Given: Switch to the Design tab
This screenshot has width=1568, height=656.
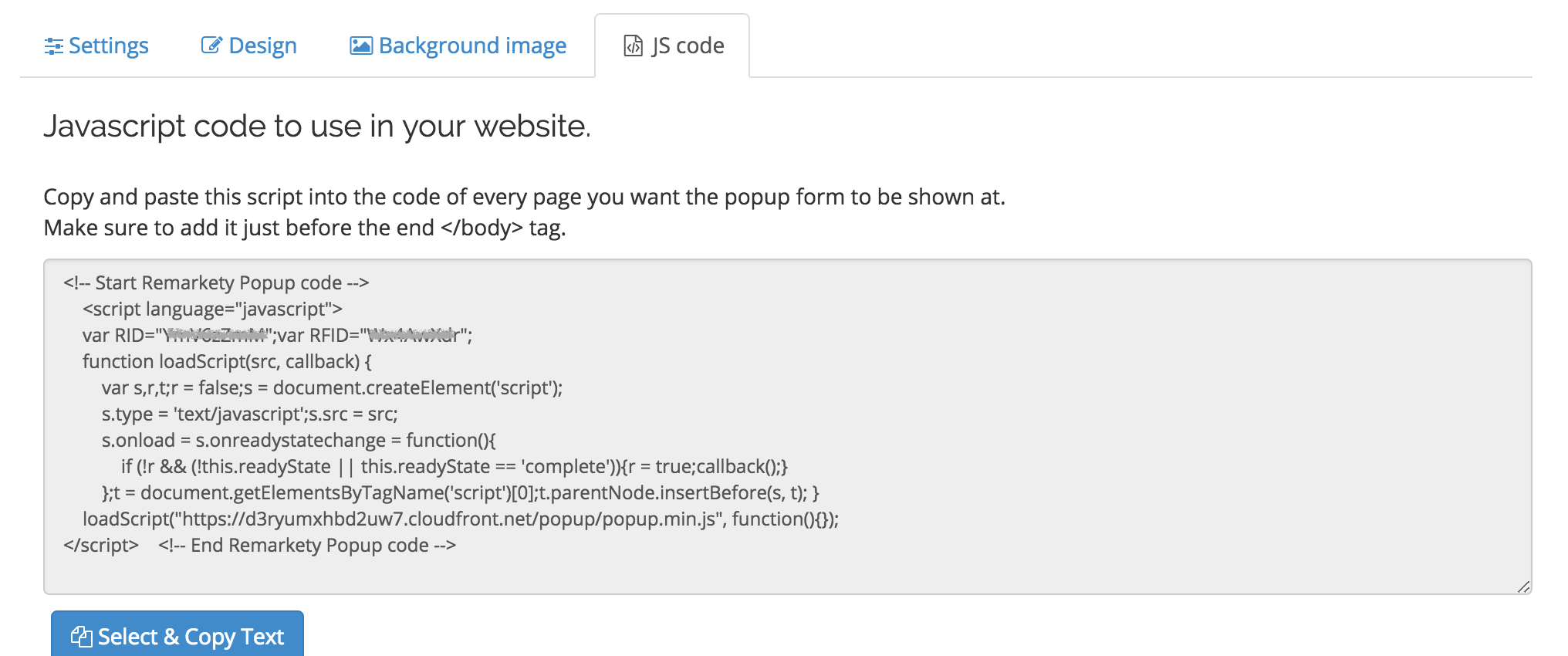Looking at the screenshot, I should pyautogui.click(x=248, y=46).
